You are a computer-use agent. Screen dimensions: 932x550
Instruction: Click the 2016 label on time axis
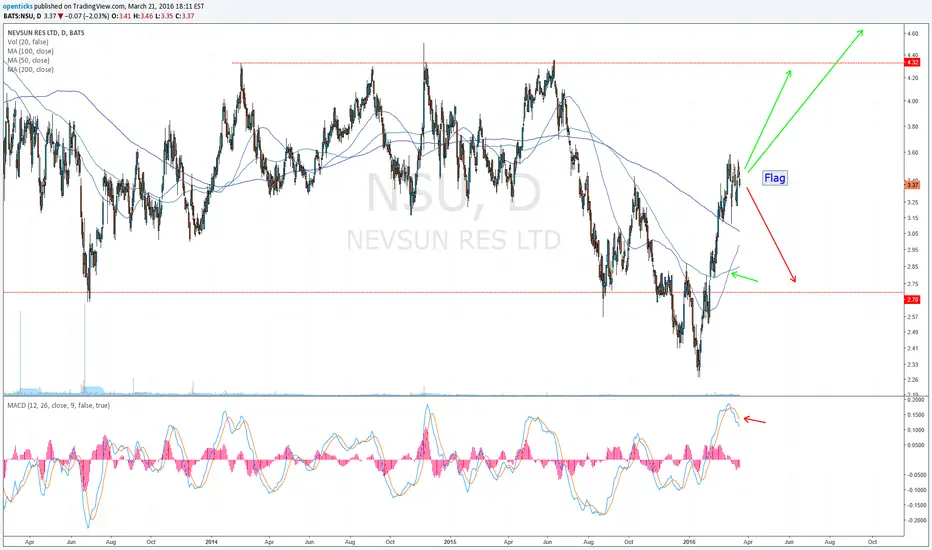tap(689, 542)
